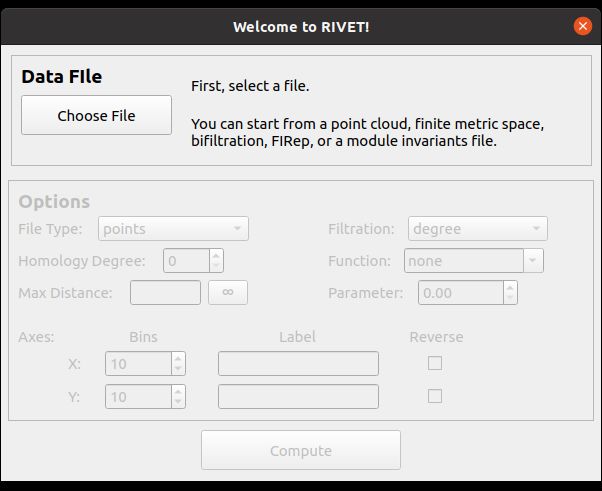The image size is (602, 491).
Task: Toggle the Reverse checkbox for X axis
Action: point(435,363)
